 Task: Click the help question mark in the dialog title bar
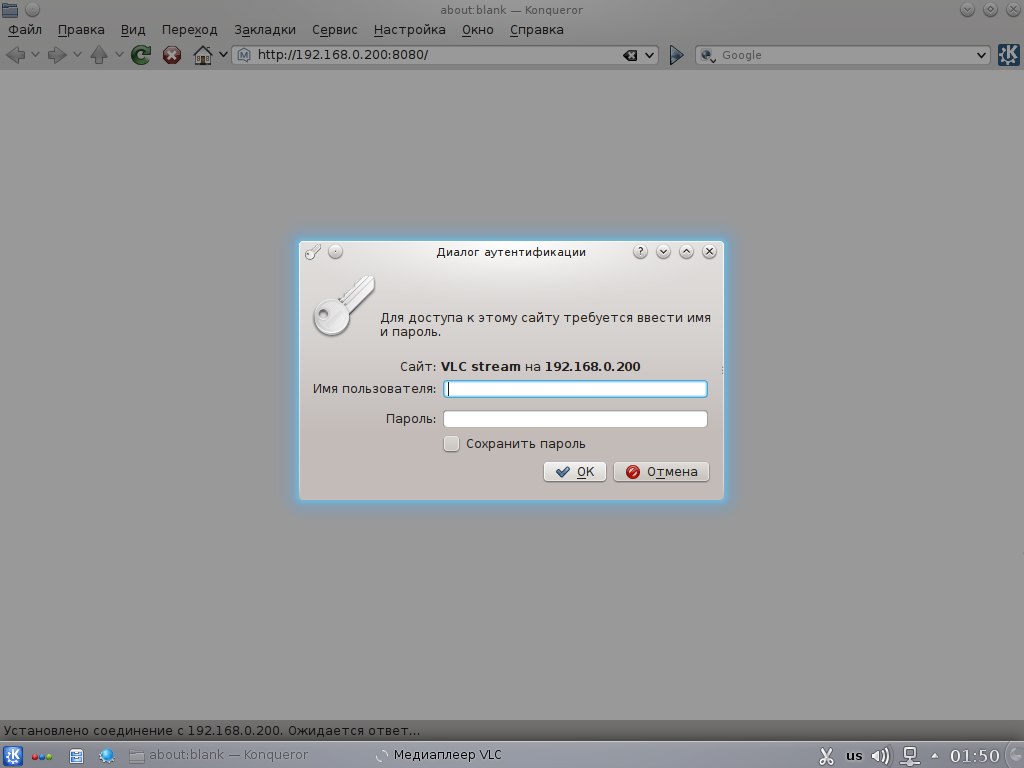point(640,251)
